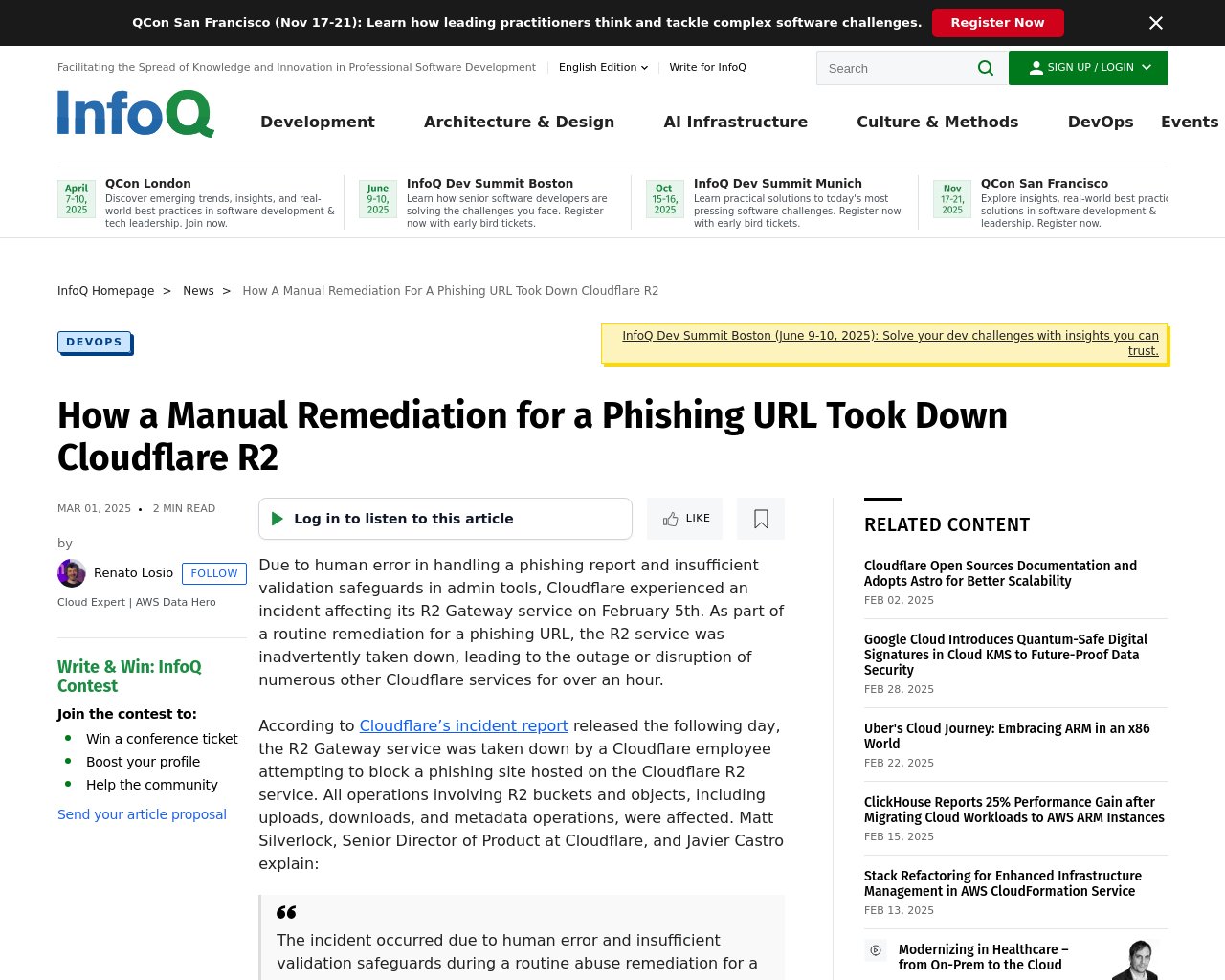Click the search magnifier icon
This screenshot has height=980, width=1225.
coord(986,68)
